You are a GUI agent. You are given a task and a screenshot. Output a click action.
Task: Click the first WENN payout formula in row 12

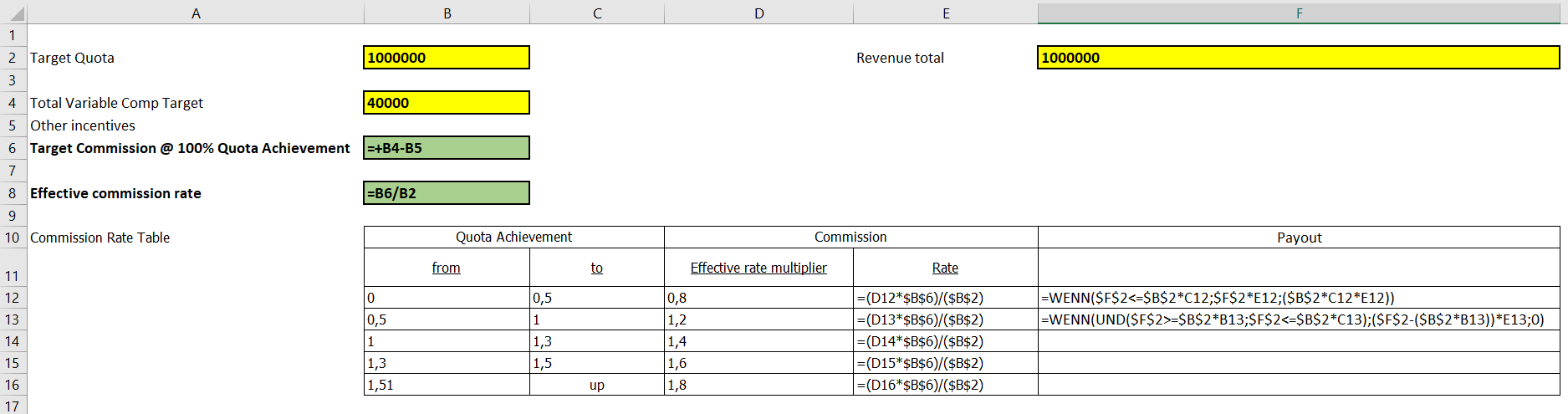(1218, 298)
